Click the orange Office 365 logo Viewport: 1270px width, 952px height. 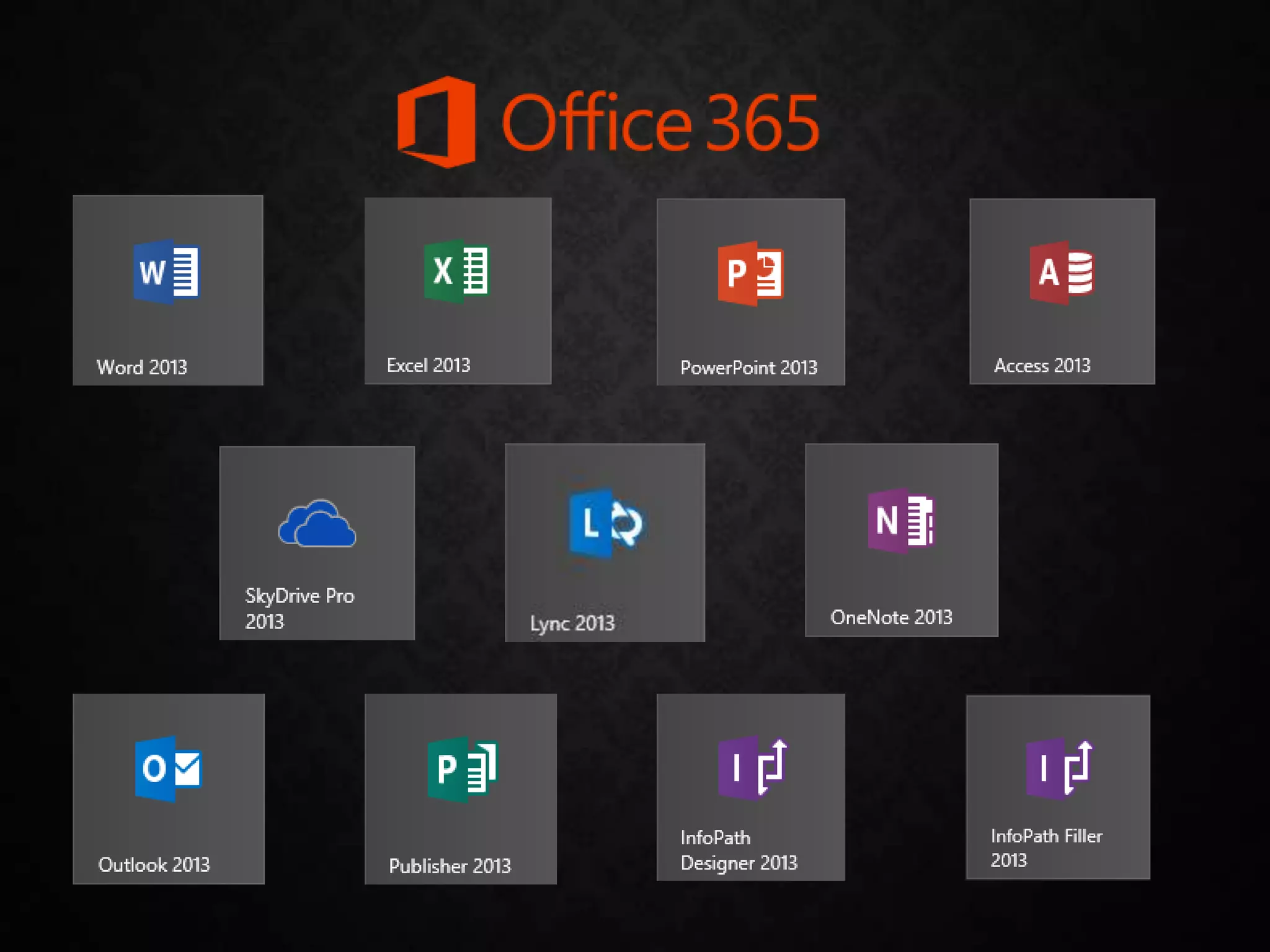437,122
